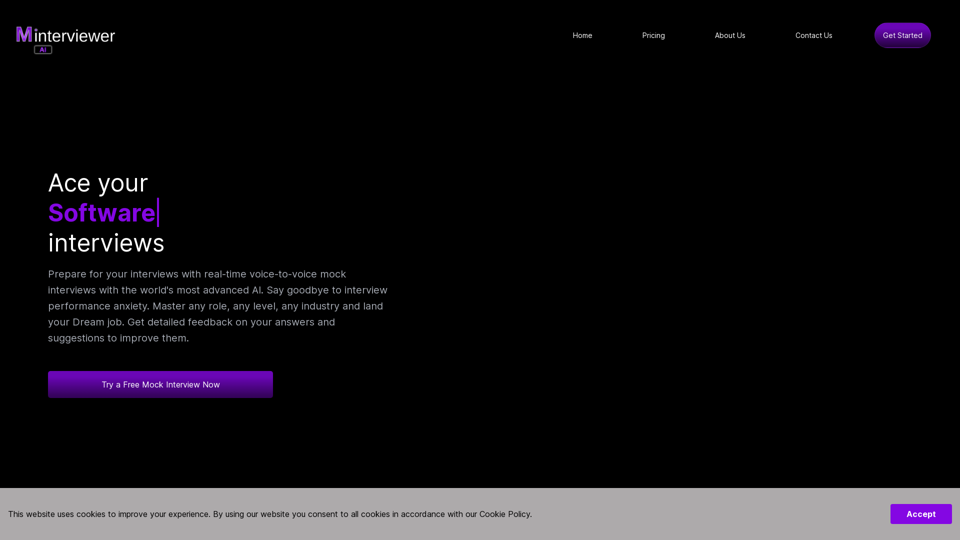
Task: Click the 'Ace your' heading line
Action: [98, 183]
